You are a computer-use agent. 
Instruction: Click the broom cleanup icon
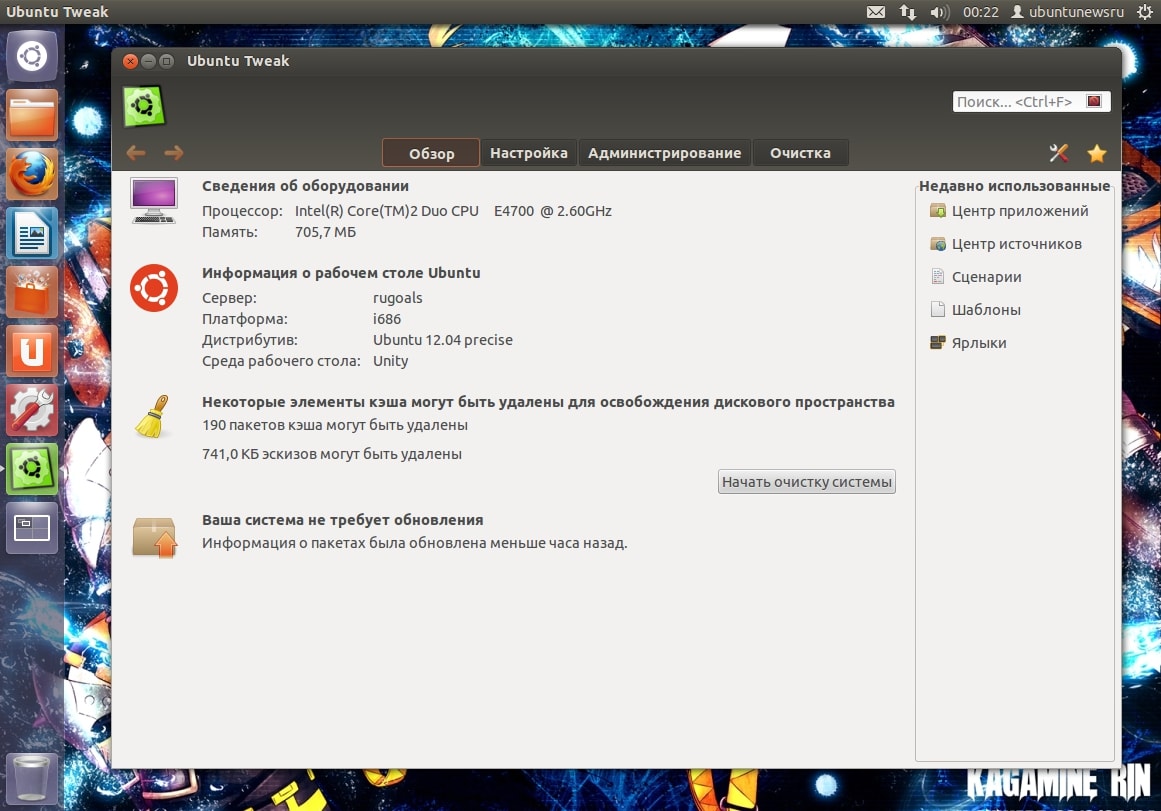coord(153,416)
